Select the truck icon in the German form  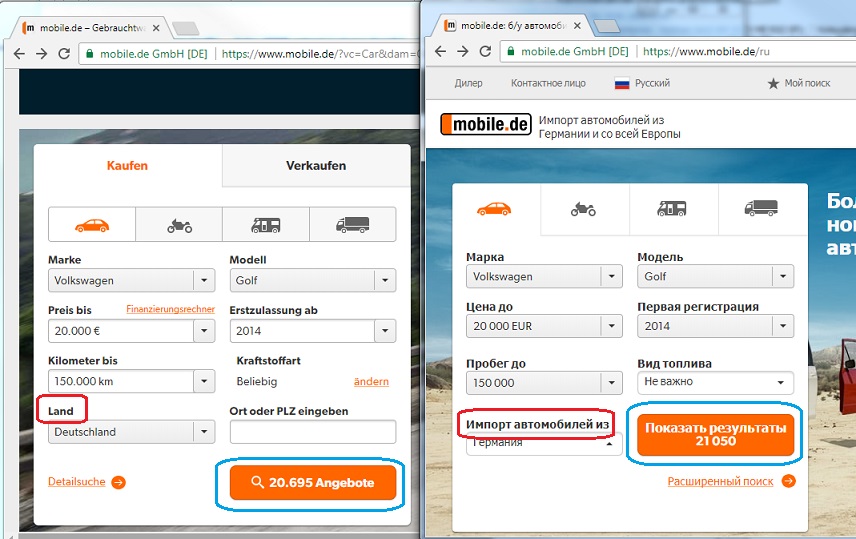click(352, 225)
